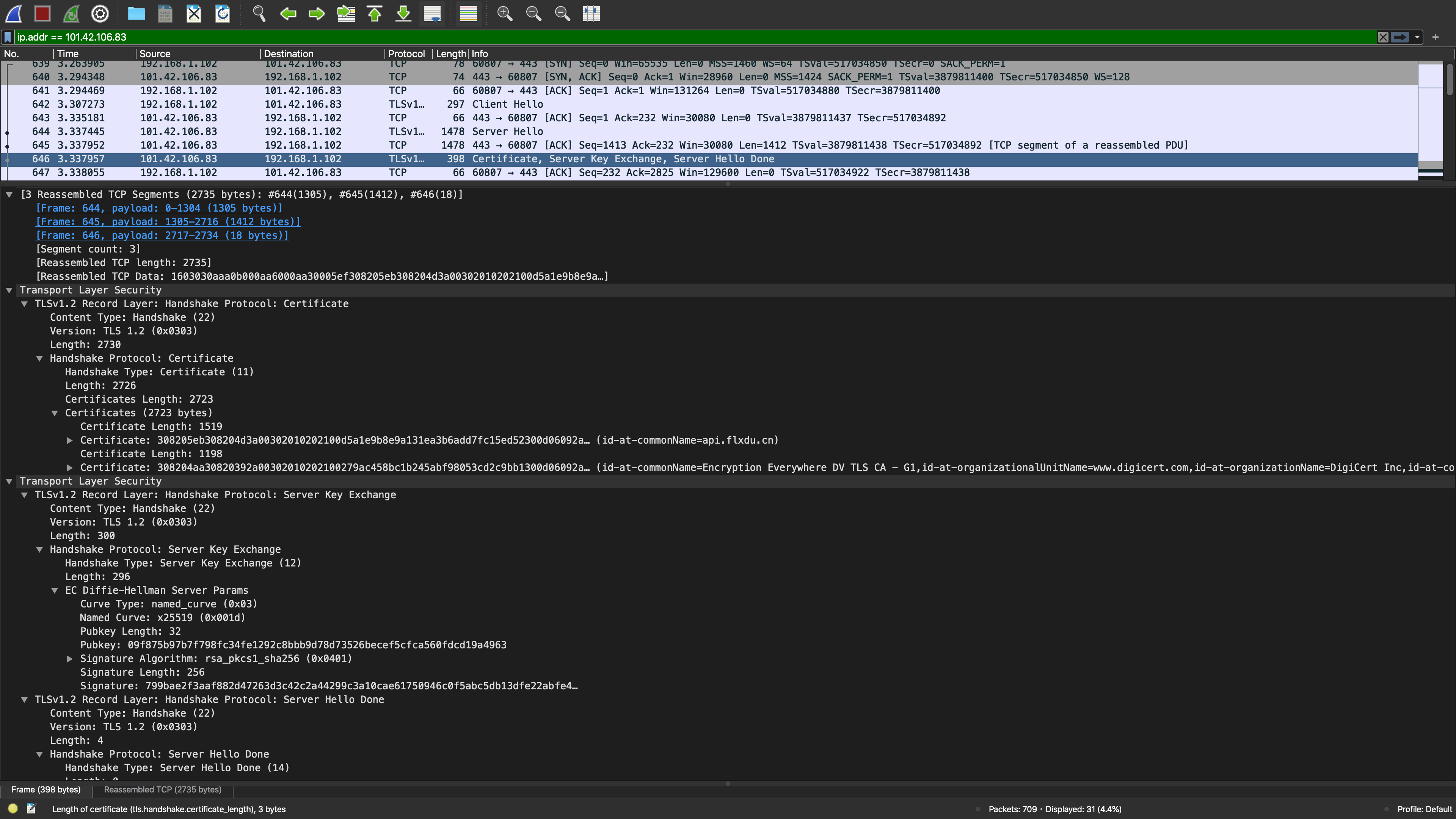Open capture options gear icon
This screenshot has width=1456, height=819.
(100, 14)
